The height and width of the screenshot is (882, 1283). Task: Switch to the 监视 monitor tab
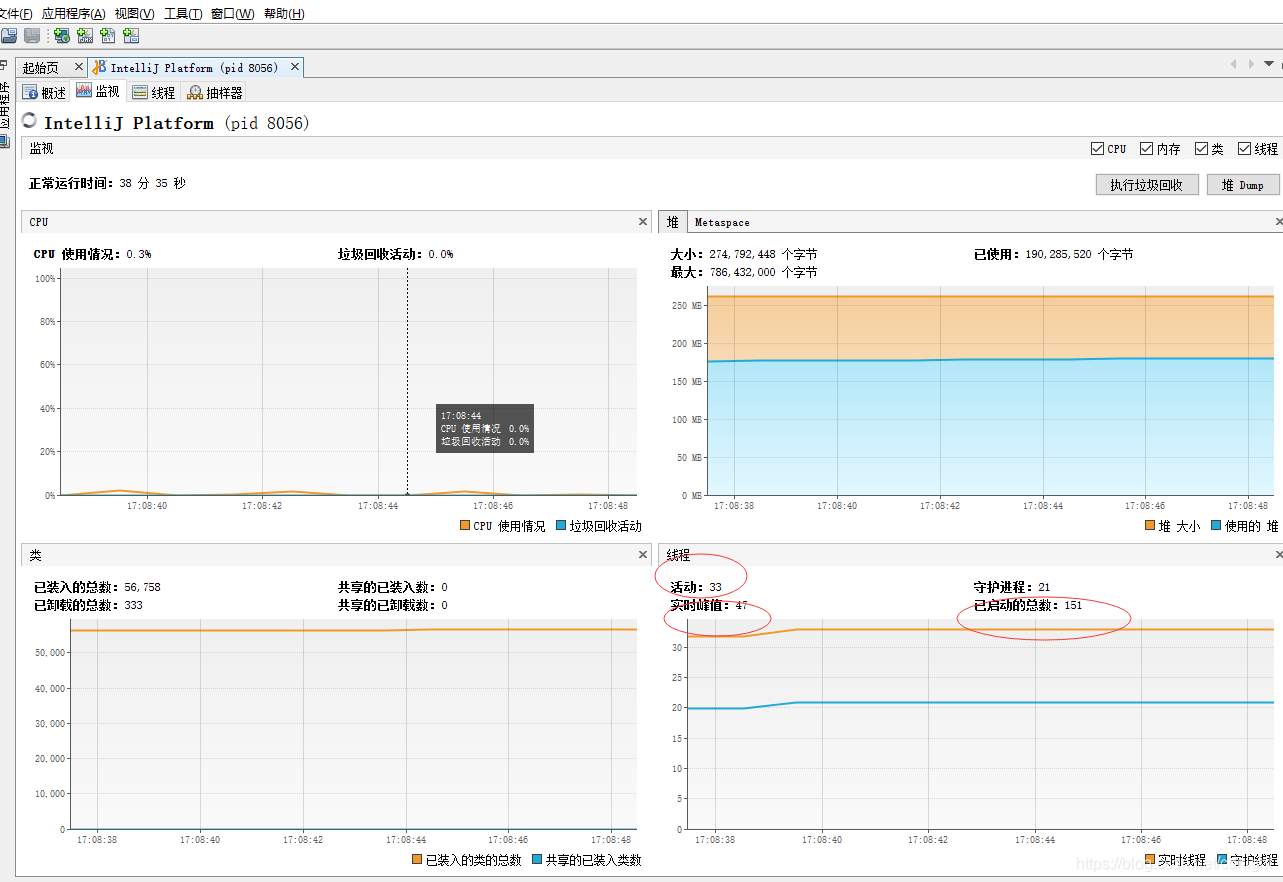98,92
